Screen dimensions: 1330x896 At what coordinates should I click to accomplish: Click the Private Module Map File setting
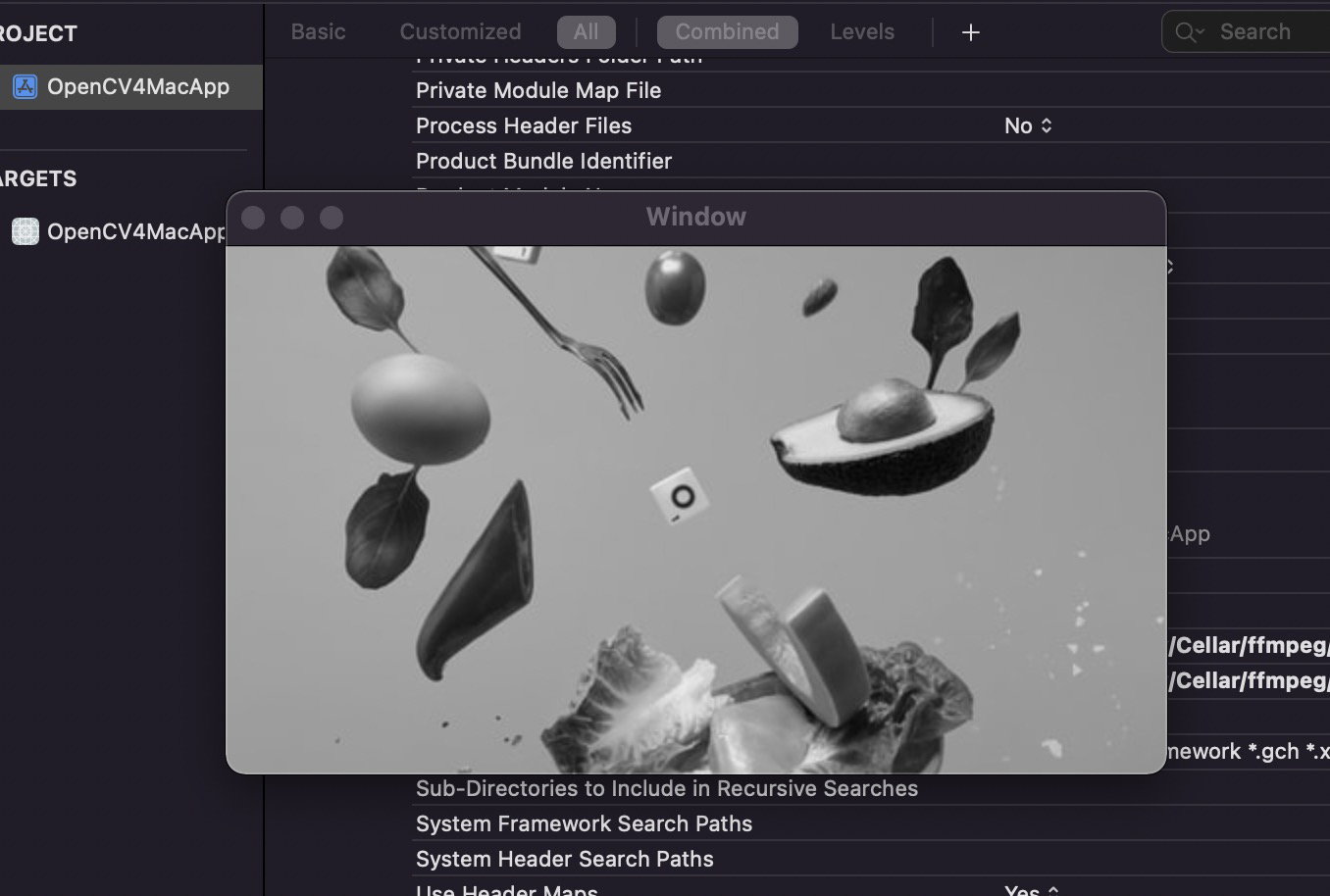538,90
